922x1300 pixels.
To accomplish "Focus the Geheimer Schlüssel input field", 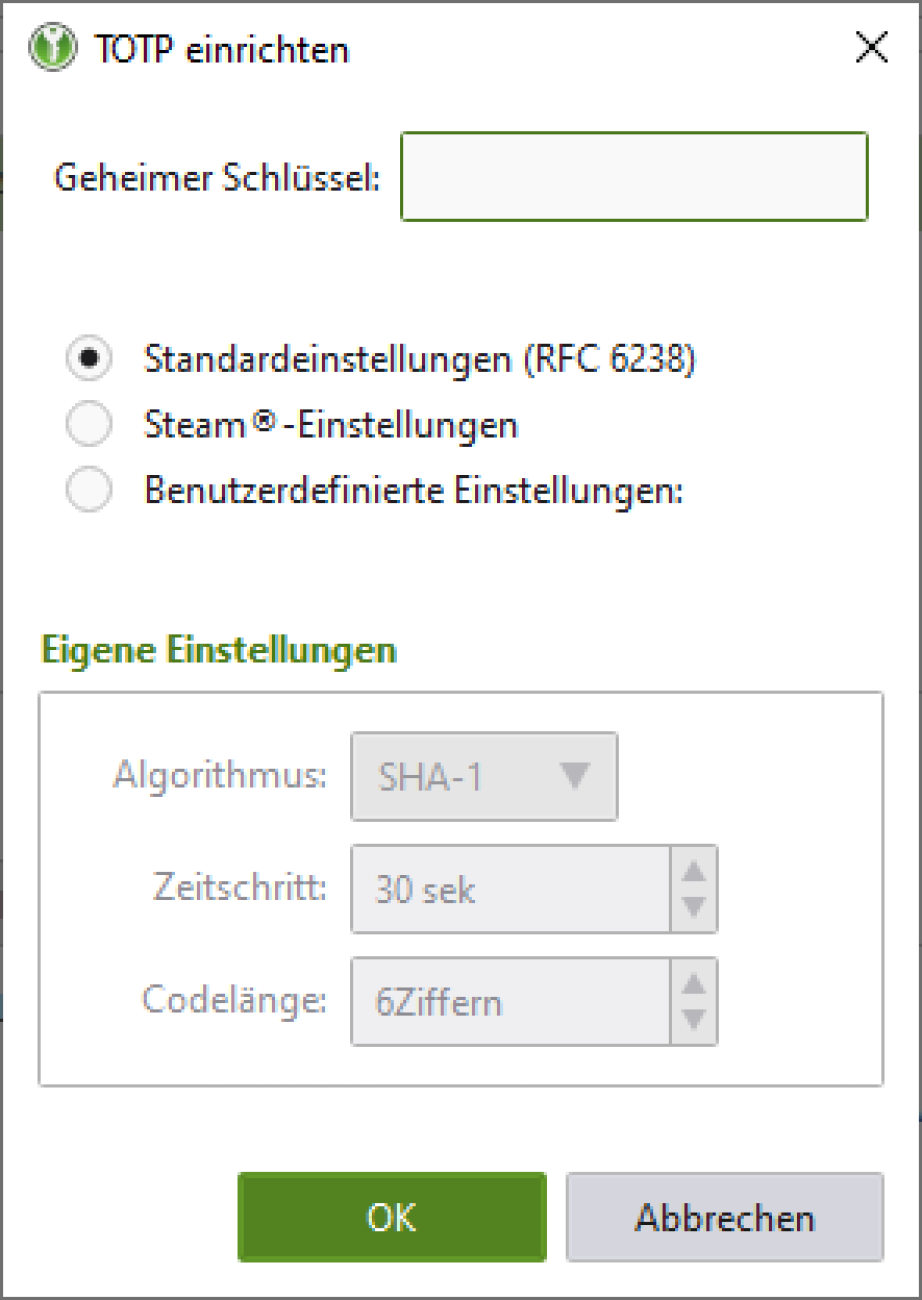I will click(x=633, y=177).
